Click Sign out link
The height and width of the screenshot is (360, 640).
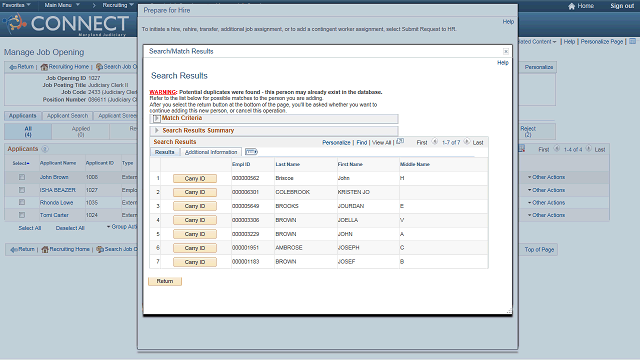622,6
